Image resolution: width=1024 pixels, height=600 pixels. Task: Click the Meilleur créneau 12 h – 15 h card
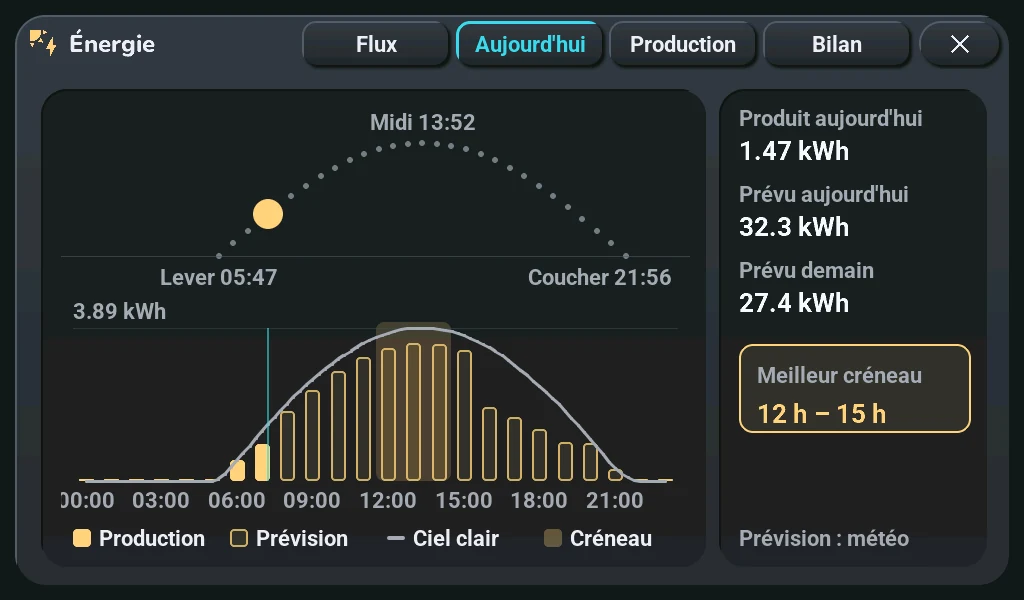point(855,388)
